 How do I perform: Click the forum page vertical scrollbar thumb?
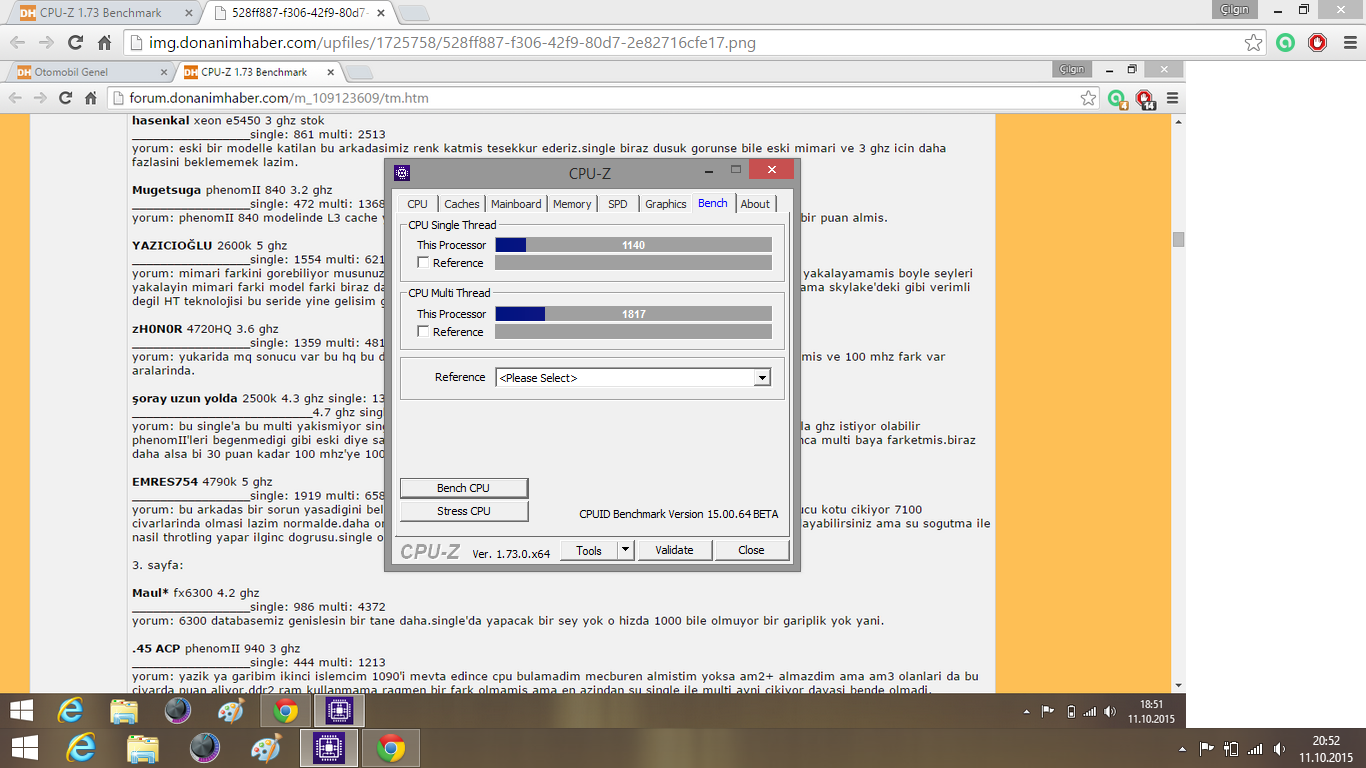[x=1179, y=239]
